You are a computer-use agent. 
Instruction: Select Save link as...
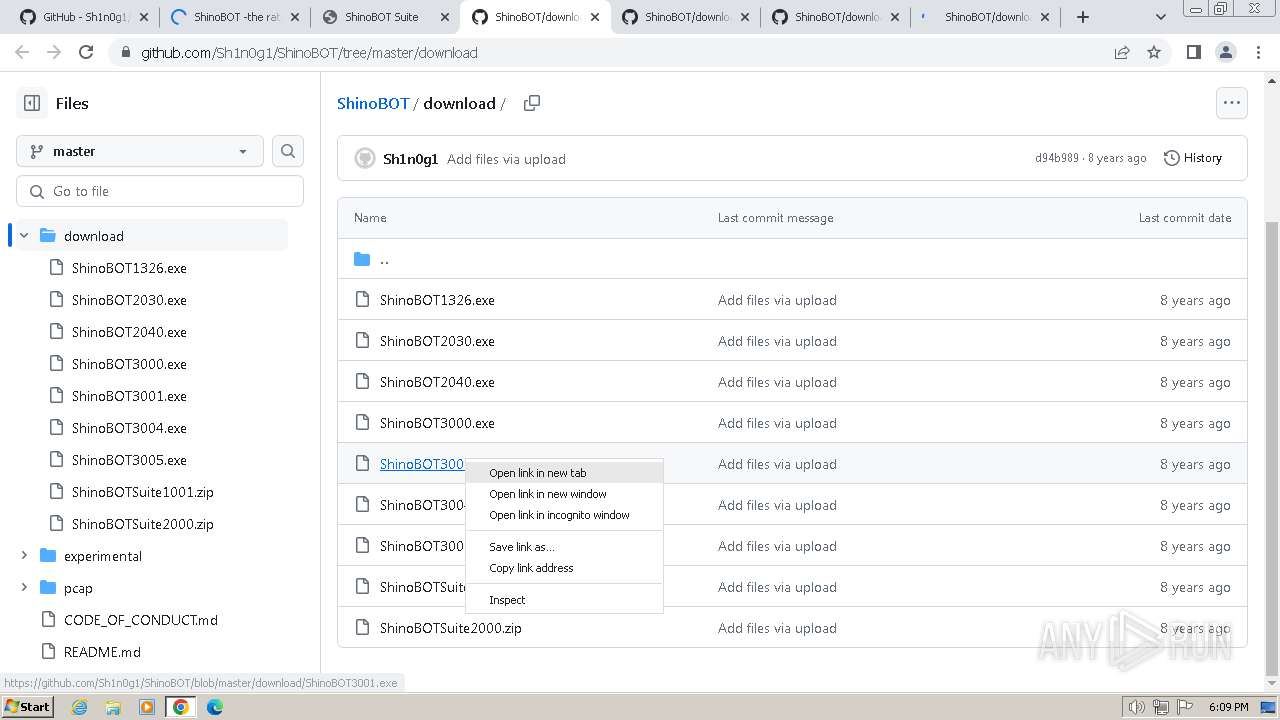point(564,547)
